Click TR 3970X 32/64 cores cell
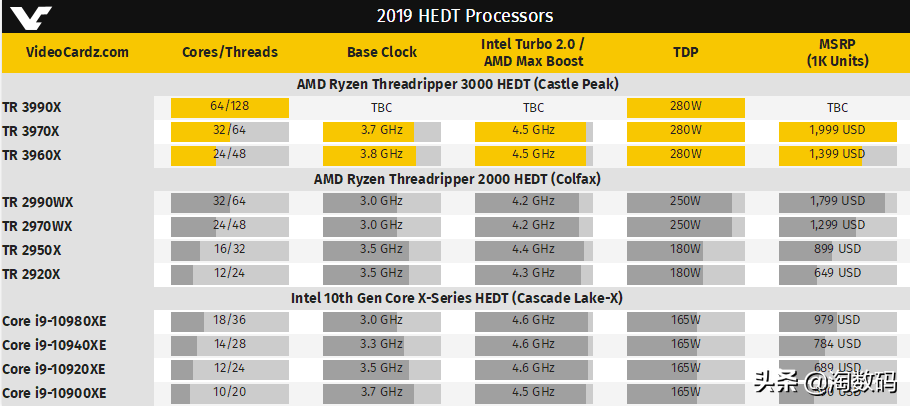This screenshot has height=406, width=910. tap(230, 132)
